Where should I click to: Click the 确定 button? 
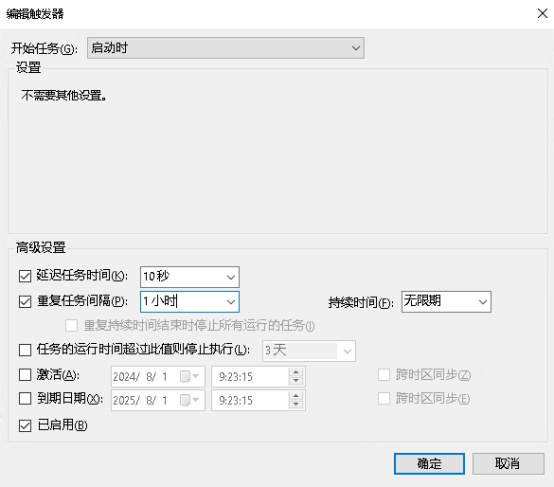[429, 464]
